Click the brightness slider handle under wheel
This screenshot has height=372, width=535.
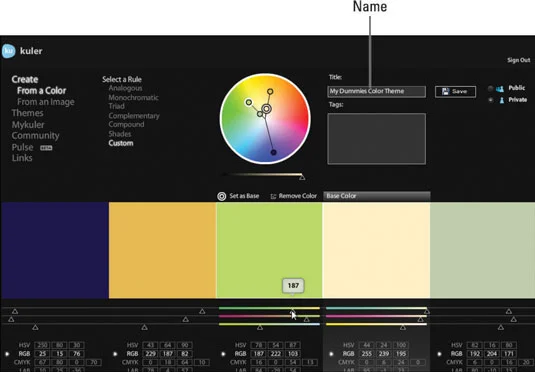coord(302,177)
